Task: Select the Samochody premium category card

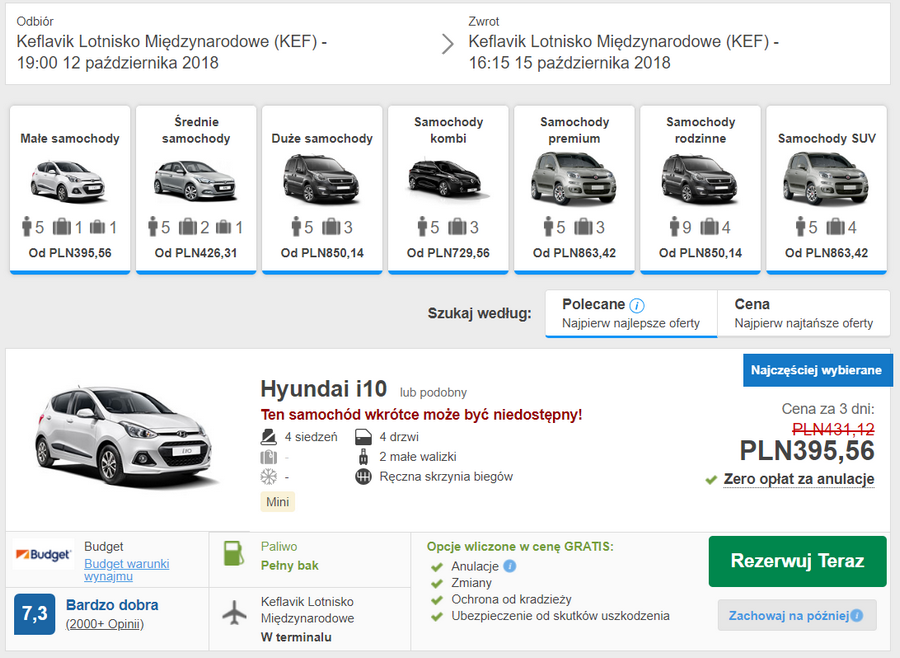Action: [x=574, y=189]
